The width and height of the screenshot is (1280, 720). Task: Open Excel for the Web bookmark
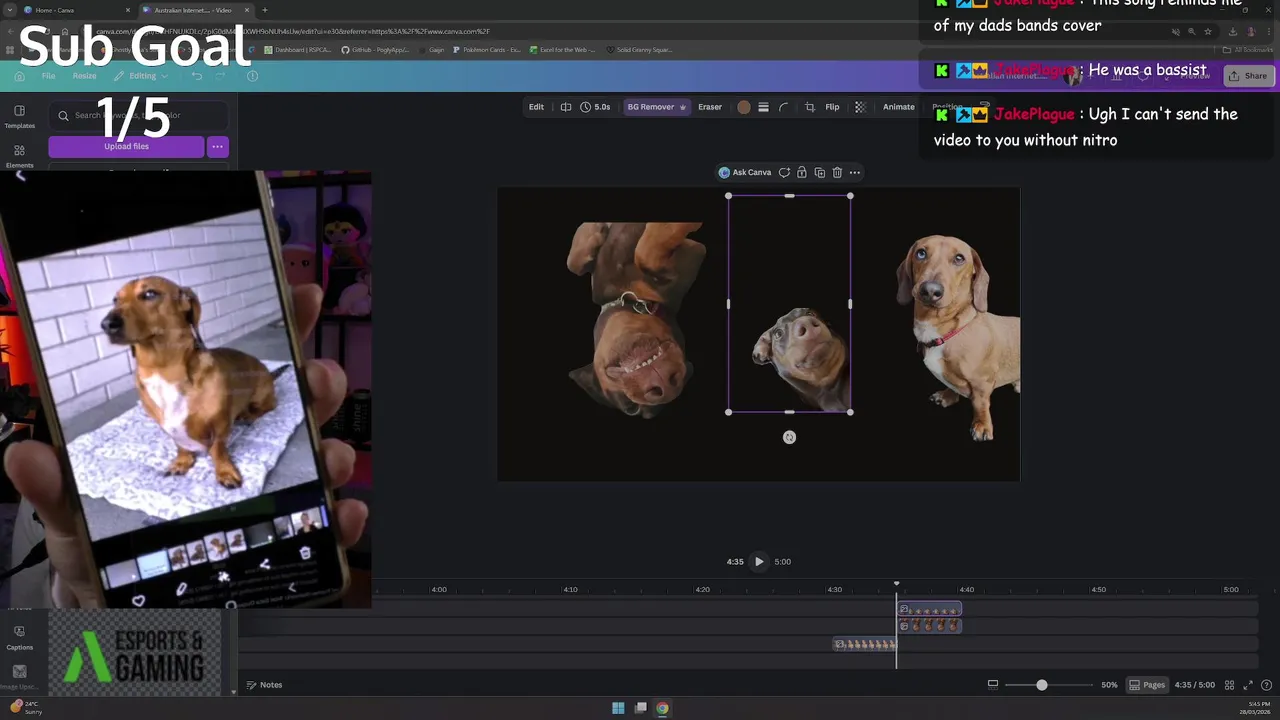(x=562, y=50)
